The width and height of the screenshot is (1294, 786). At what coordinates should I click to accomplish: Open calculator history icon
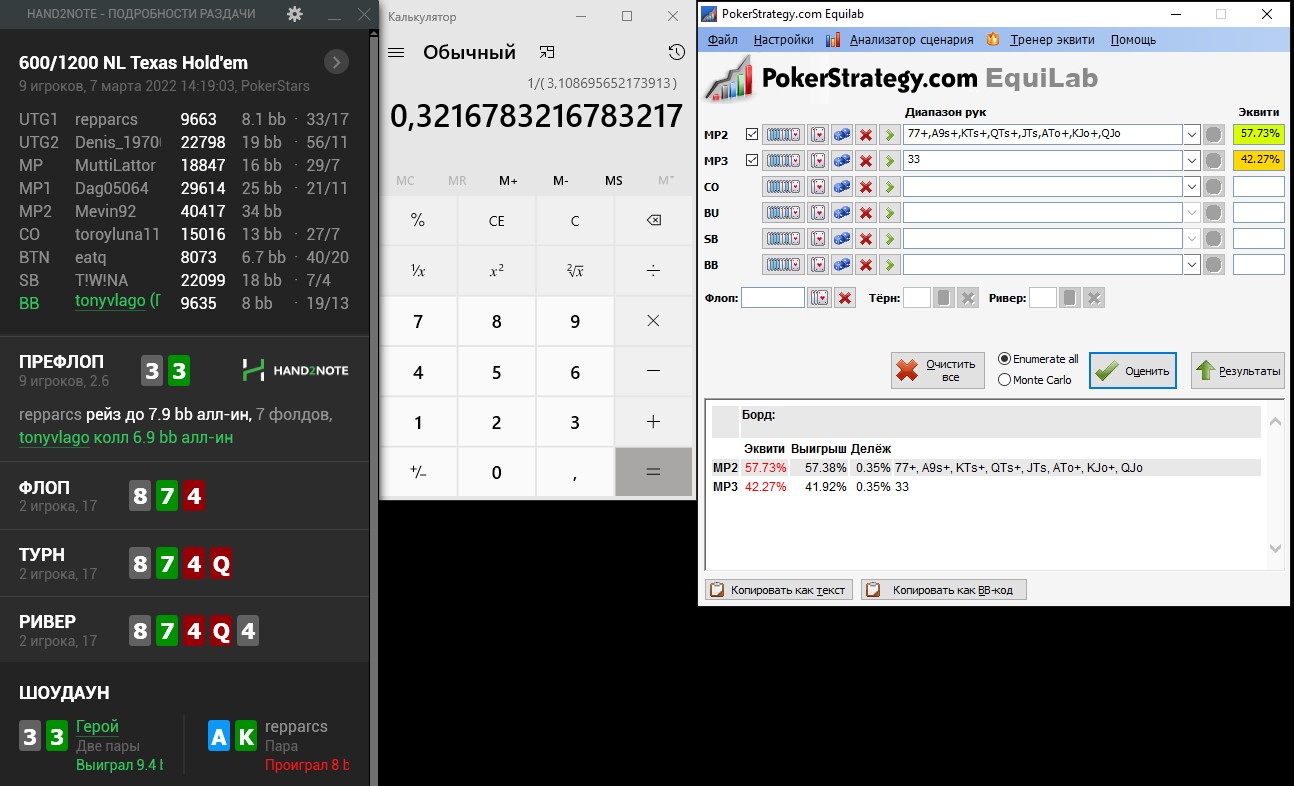pyautogui.click(x=676, y=53)
